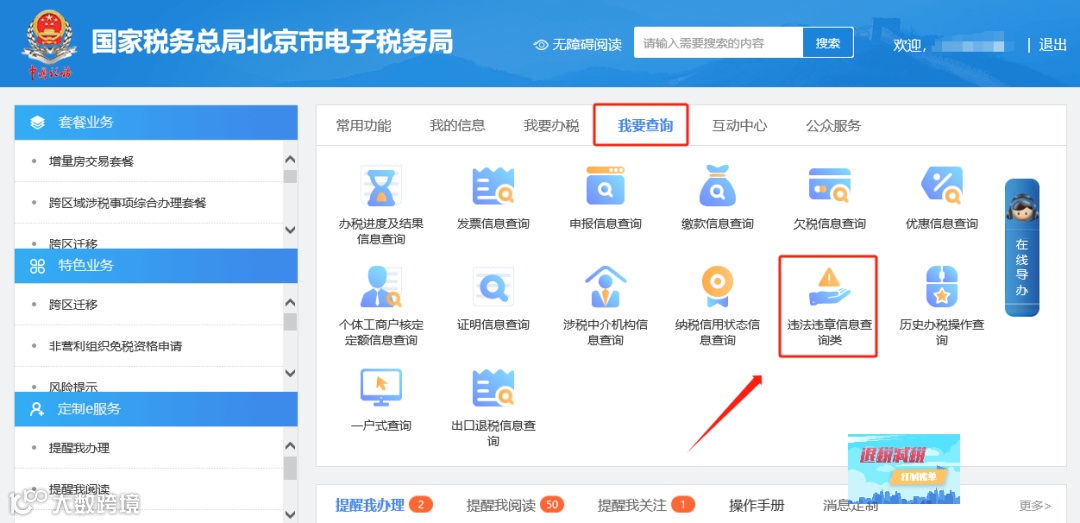Open 办税进度及结果信息查询 hourglass icon

click(x=381, y=186)
